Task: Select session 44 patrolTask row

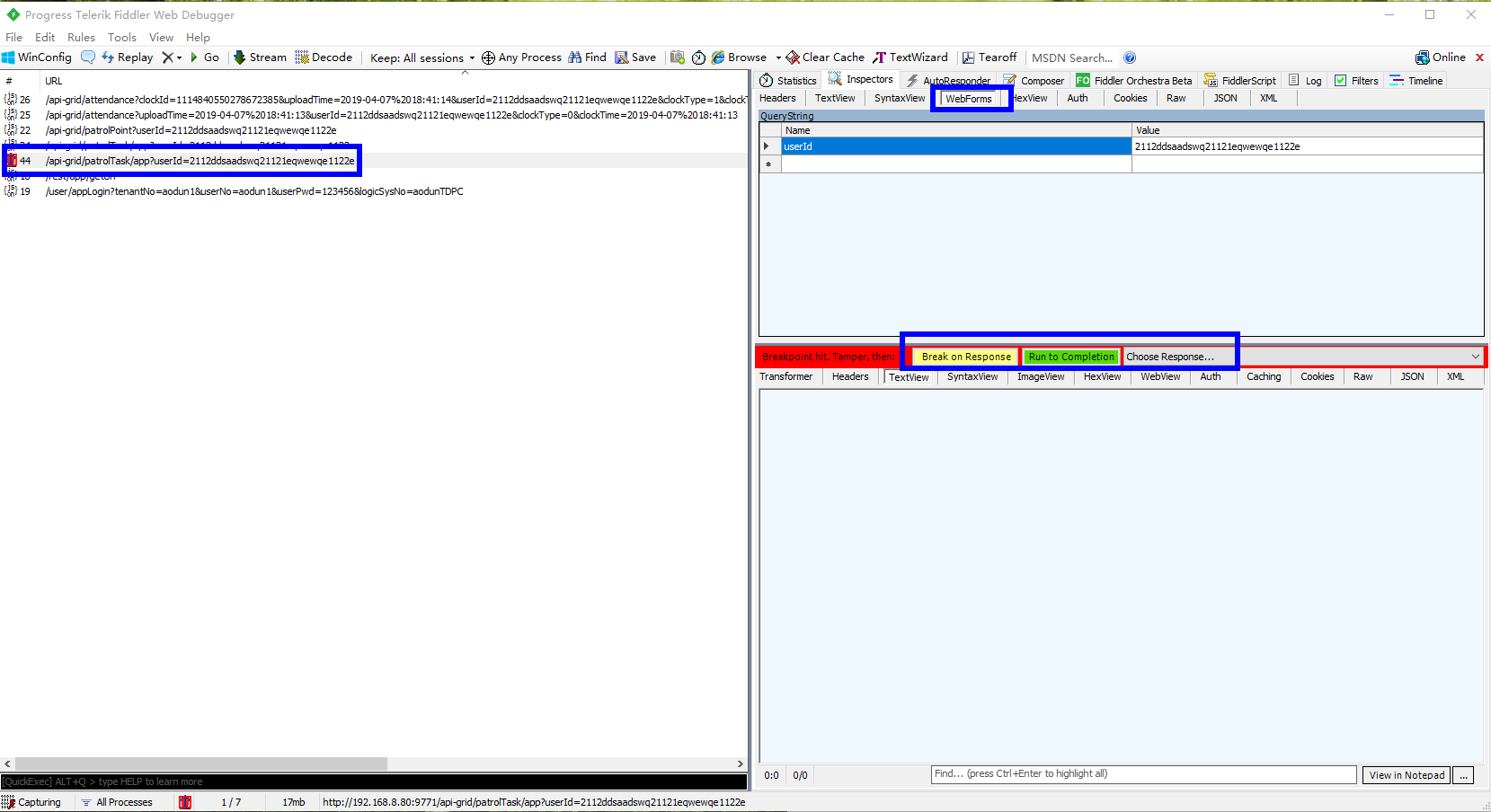Action: [x=374, y=161]
